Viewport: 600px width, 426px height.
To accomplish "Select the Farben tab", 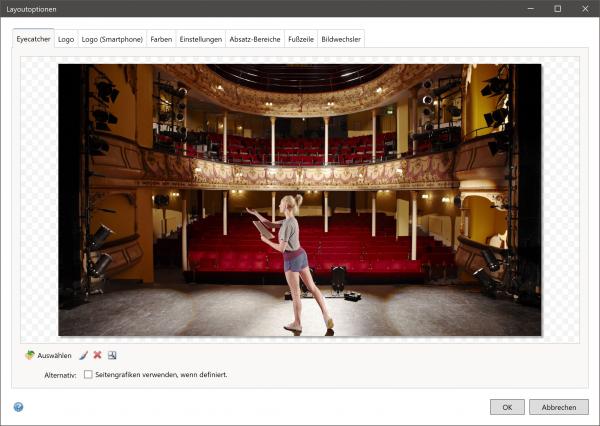I will click(160, 39).
